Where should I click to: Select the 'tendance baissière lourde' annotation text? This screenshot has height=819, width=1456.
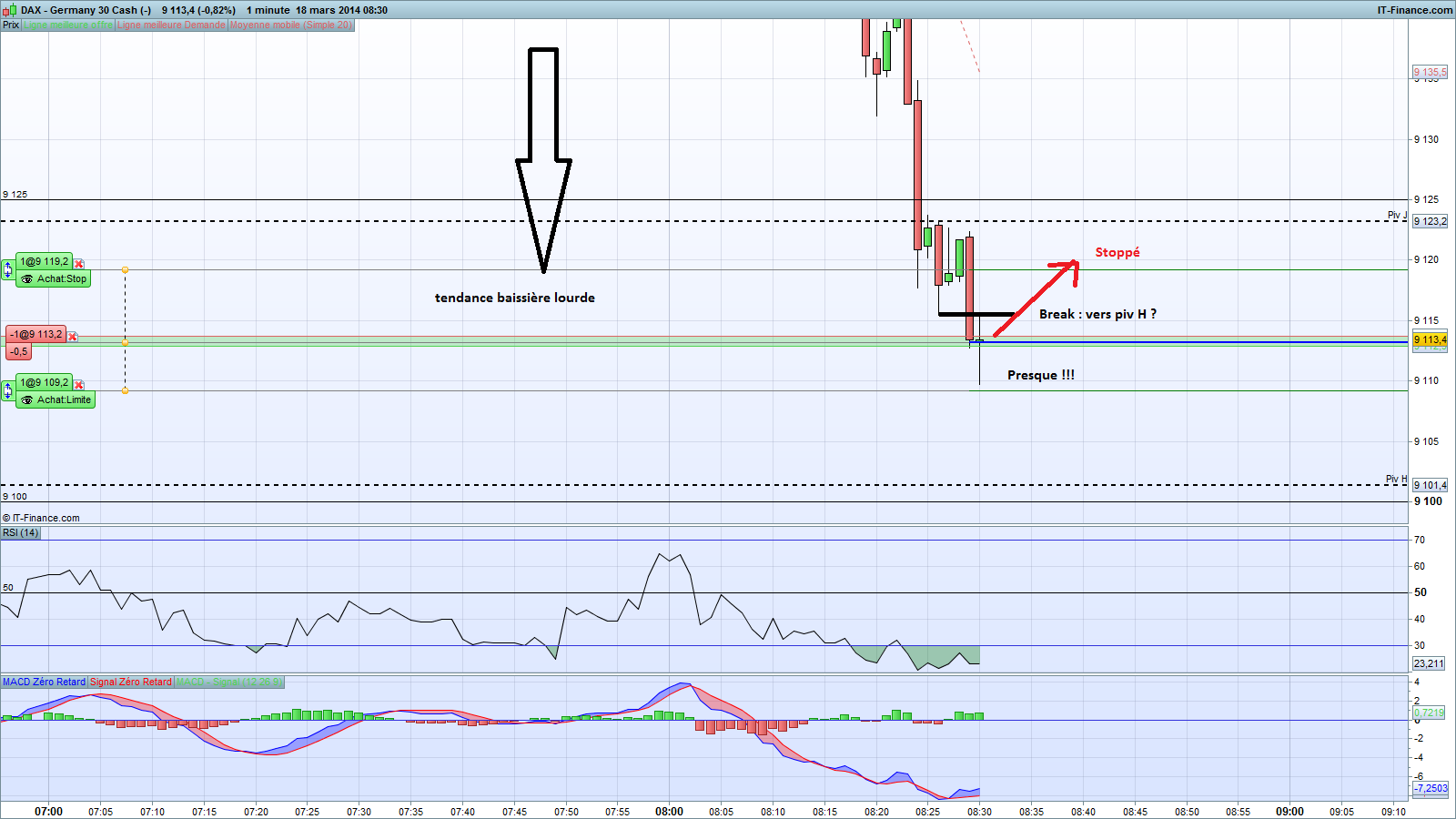515,298
